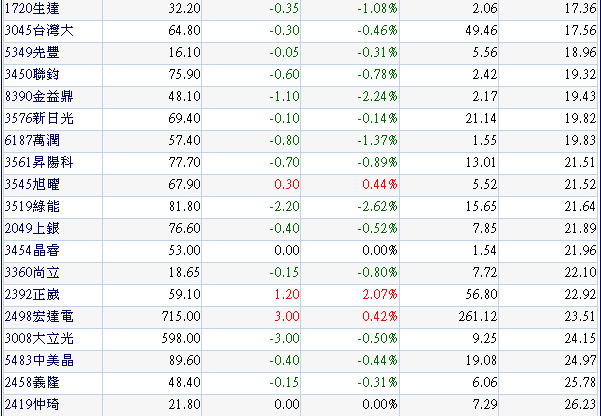601x416 pixels.
Task: Open stock link 3561昇陽科
Action: [39, 163]
